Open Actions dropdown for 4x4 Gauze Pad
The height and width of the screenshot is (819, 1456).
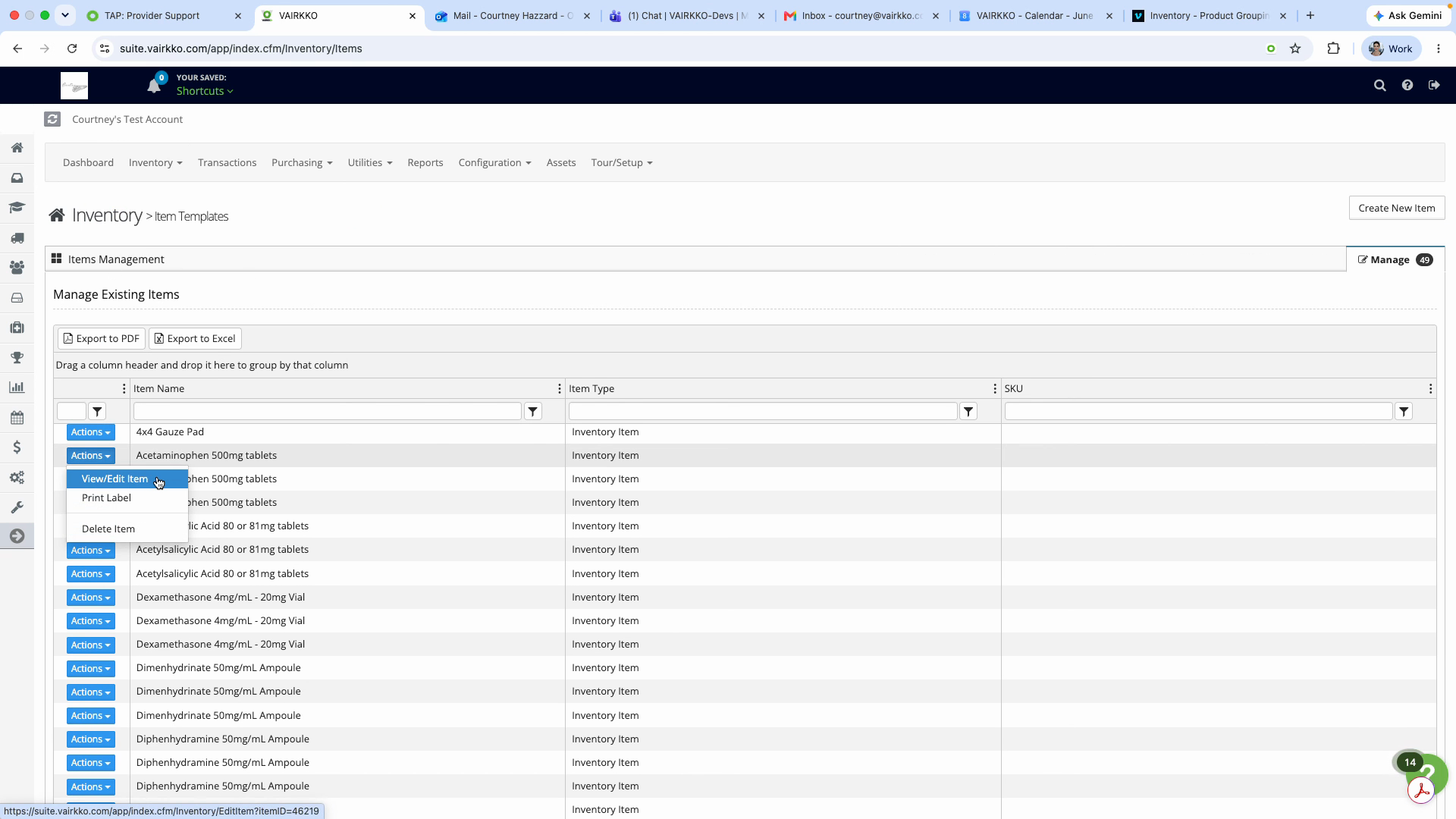90,432
